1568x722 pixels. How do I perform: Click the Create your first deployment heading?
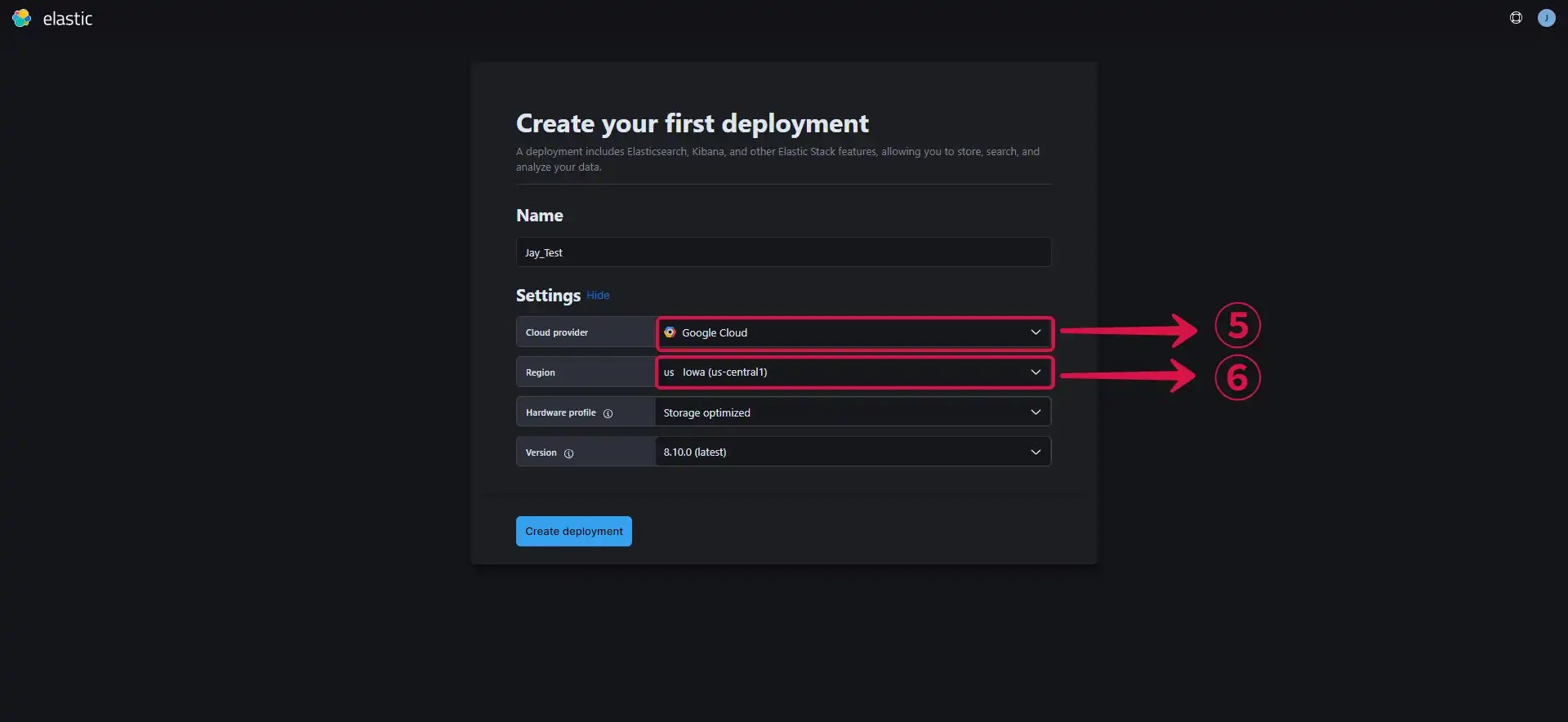[x=693, y=123]
